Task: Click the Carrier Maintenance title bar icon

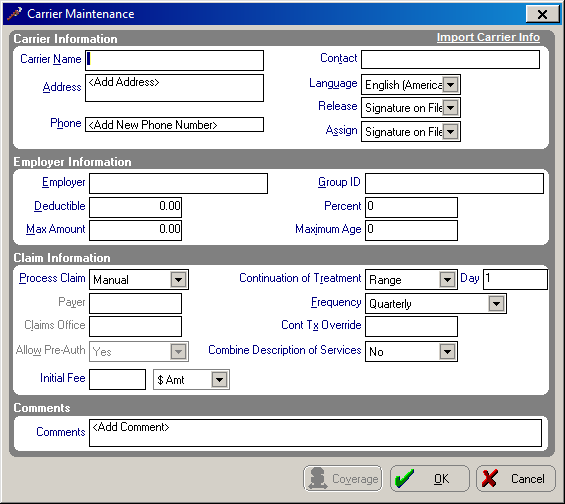Action: [x=14, y=14]
